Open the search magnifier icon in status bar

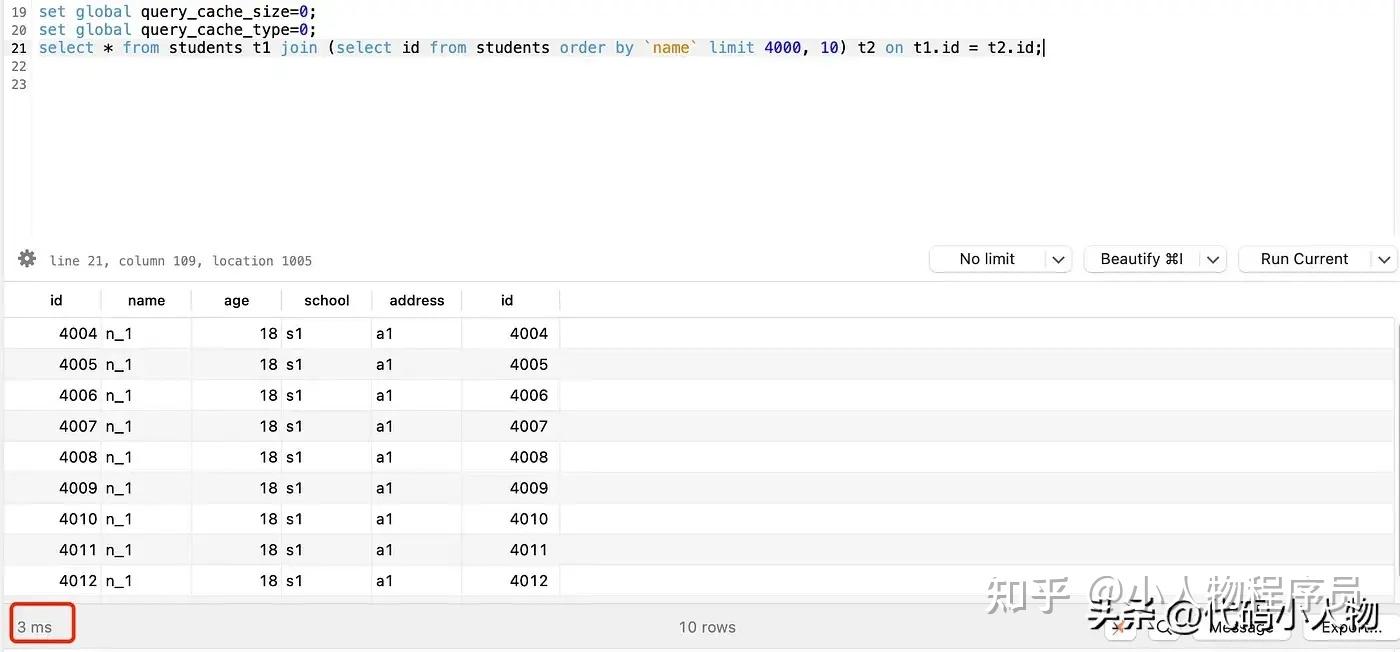pos(1166,627)
